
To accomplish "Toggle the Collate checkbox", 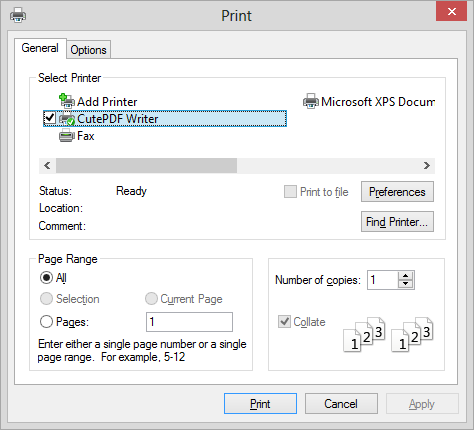I will (284, 322).
